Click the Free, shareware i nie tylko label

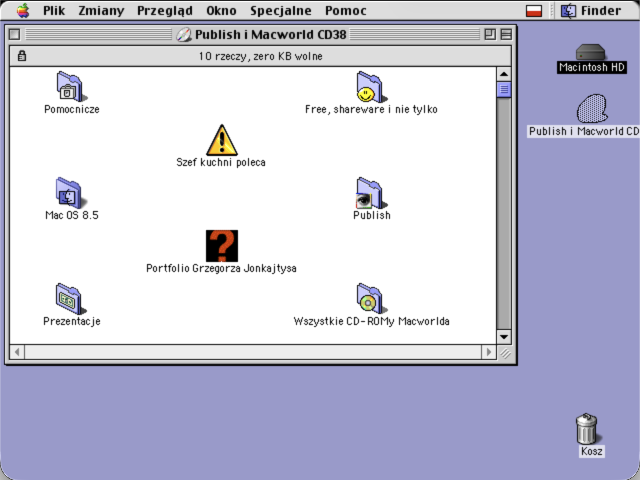371,109
